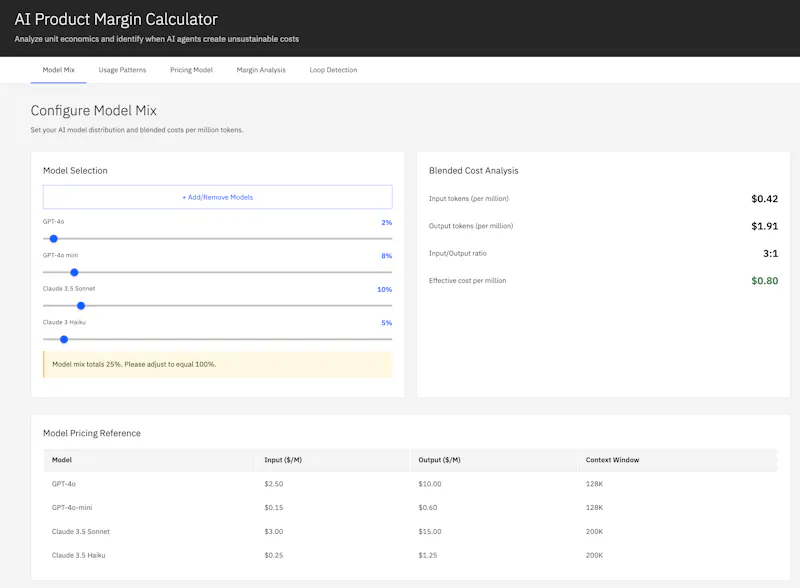Click the Add/Remove Models button

(x=217, y=197)
